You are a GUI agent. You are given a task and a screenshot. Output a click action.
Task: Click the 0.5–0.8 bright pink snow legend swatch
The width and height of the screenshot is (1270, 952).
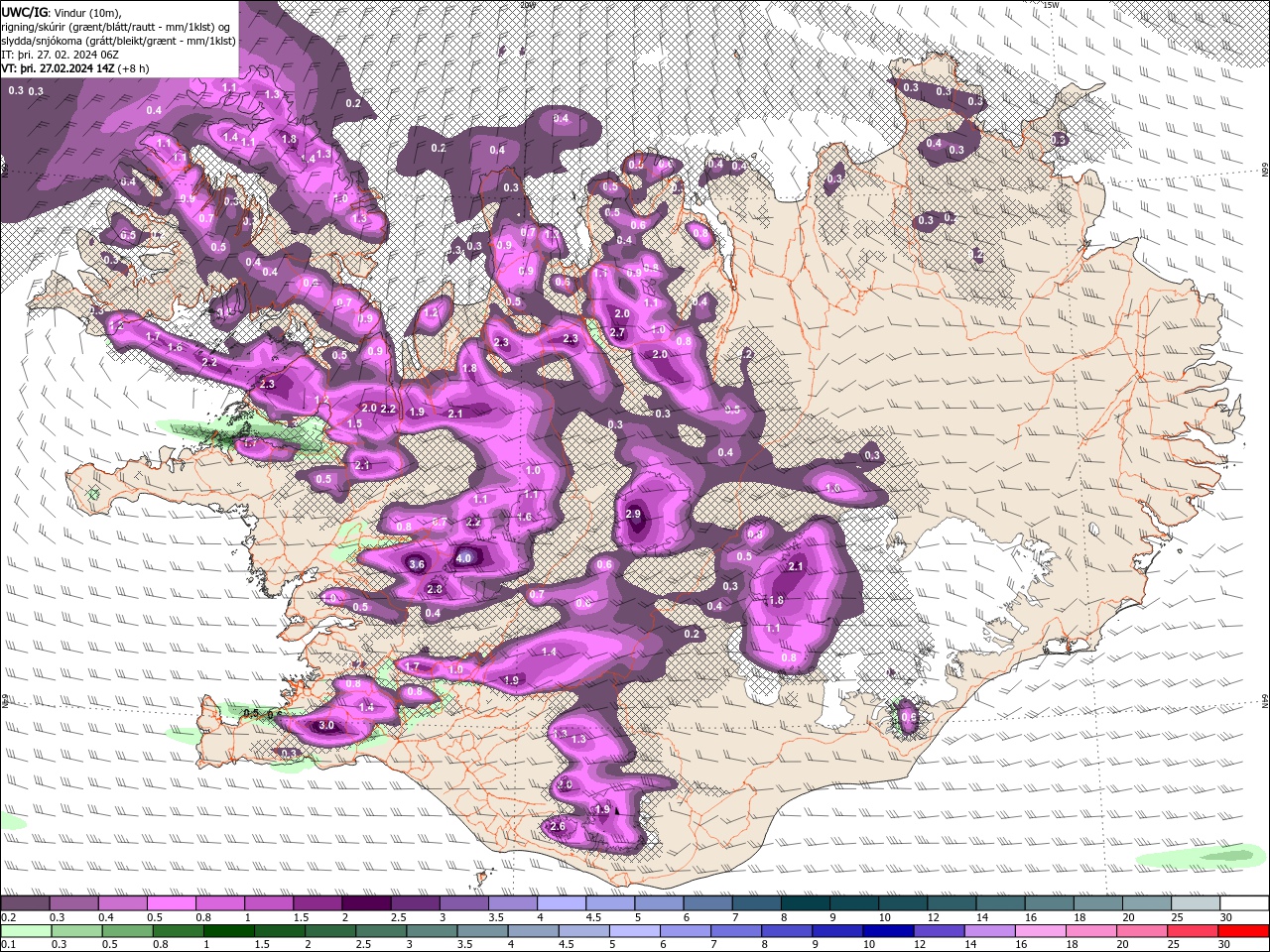[x=171, y=903]
